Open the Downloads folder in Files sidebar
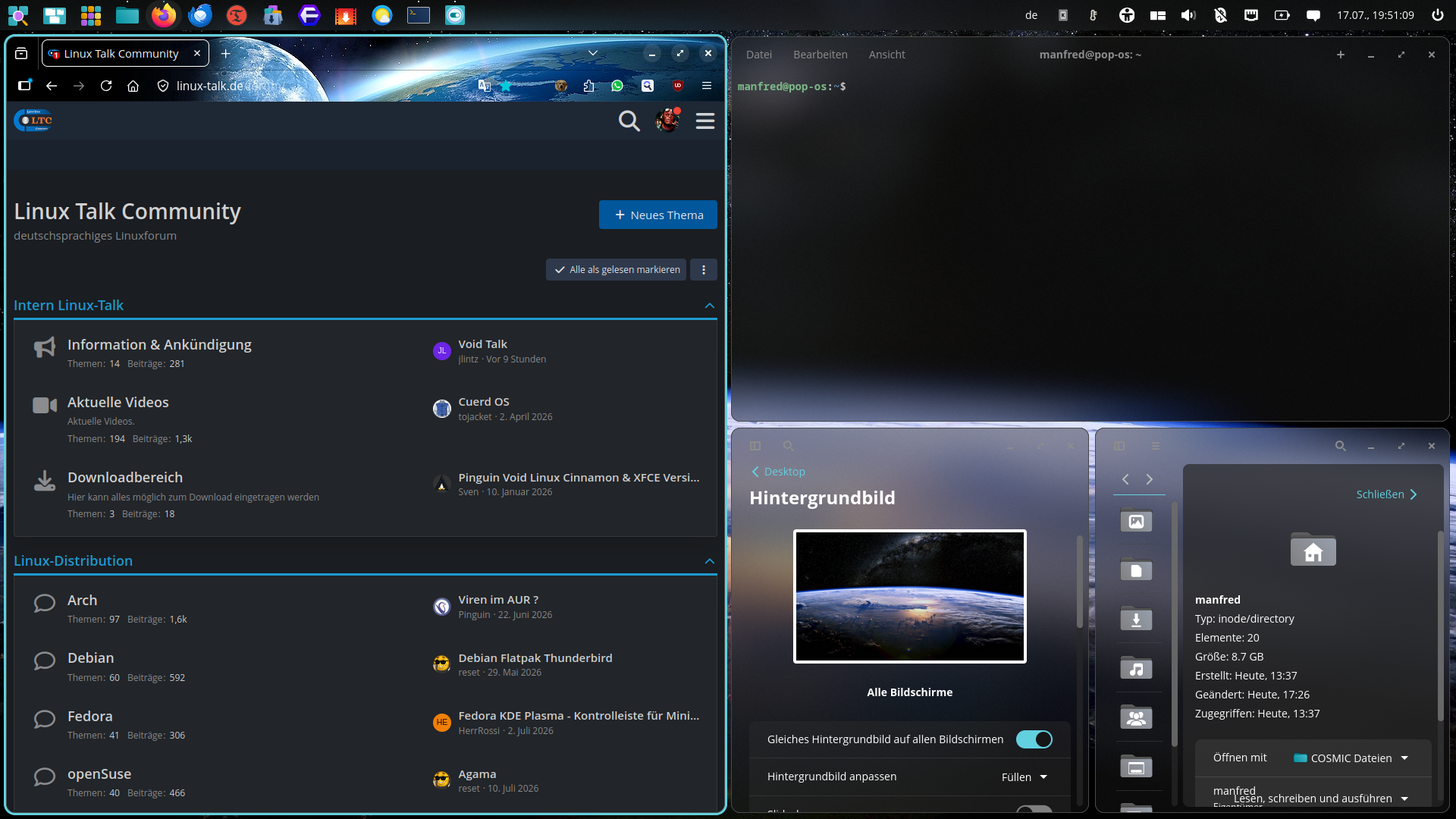Viewport: 1456px width, 819px height. click(x=1136, y=619)
